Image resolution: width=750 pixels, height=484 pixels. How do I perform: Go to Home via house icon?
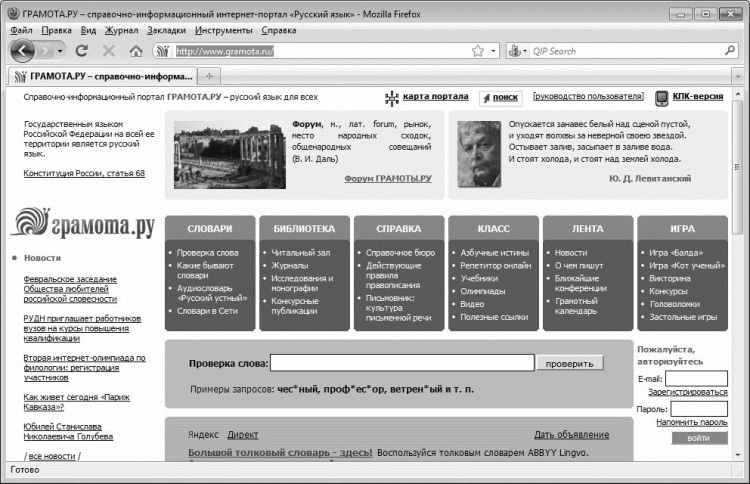[136, 51]
